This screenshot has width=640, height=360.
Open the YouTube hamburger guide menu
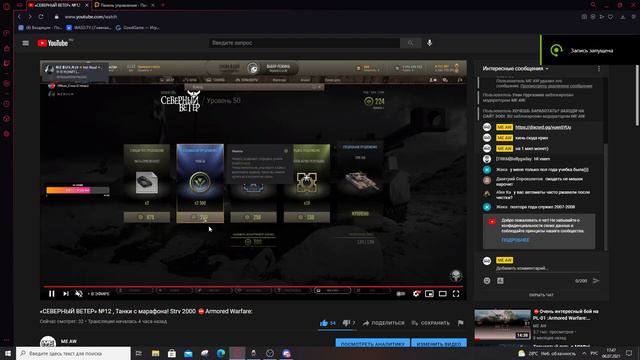pos(26,43)
